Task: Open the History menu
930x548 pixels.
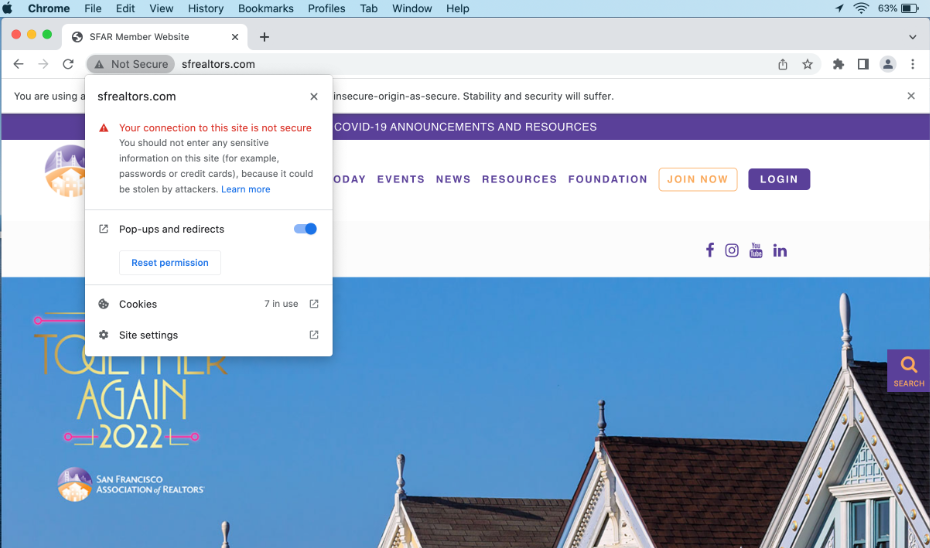Action: point(206,8)
